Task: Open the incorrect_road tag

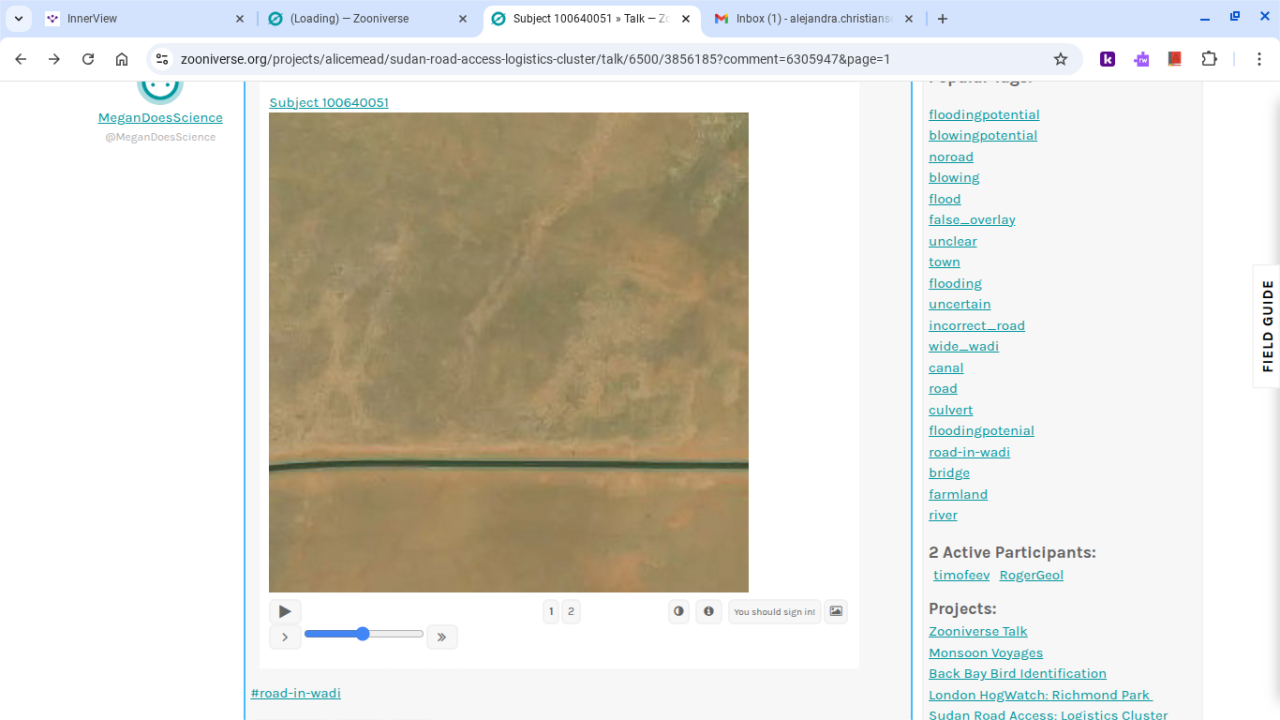Action: pyautogui.click(x=977, y=325)
